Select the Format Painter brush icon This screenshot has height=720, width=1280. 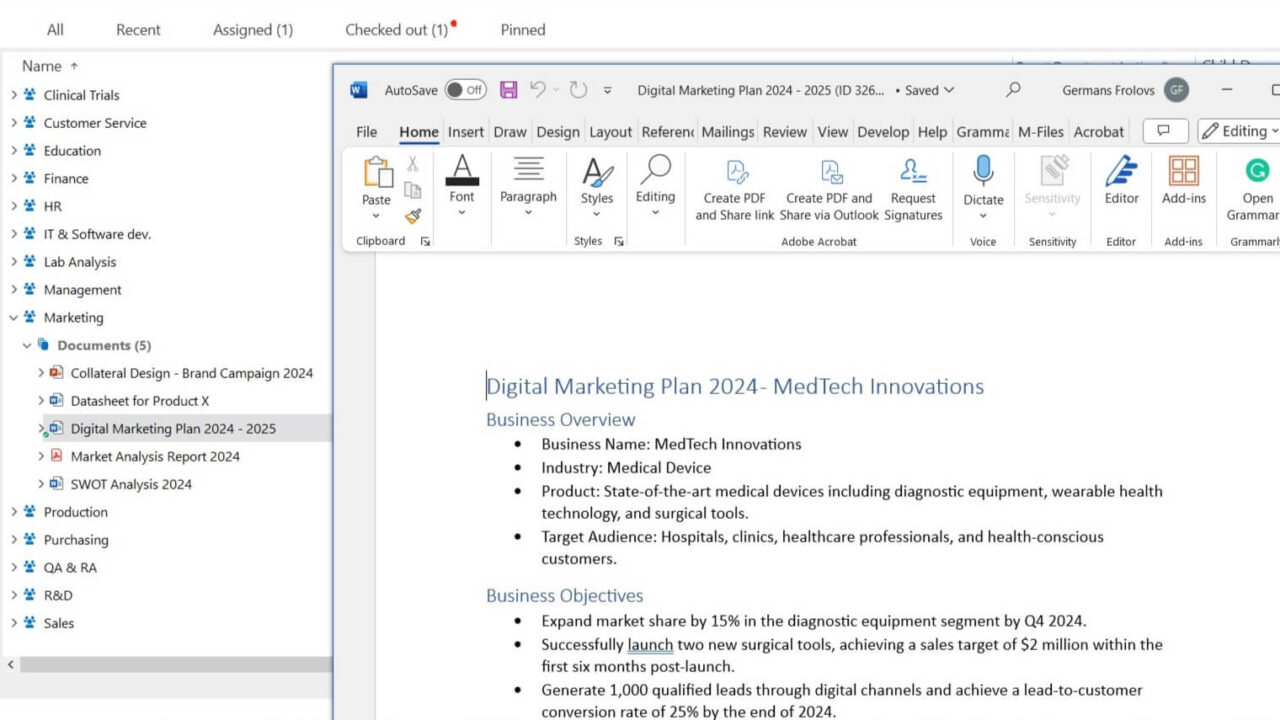click(413, 216)
